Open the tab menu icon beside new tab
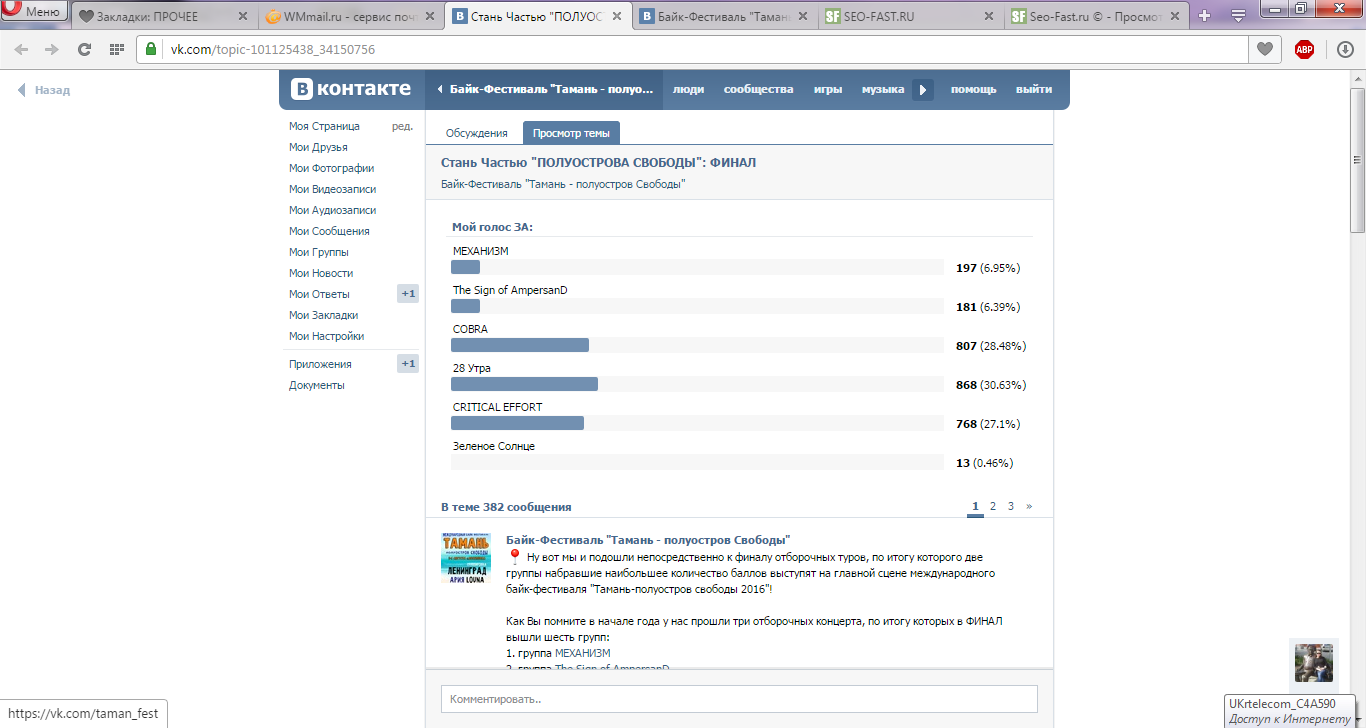 (1238, 16)
